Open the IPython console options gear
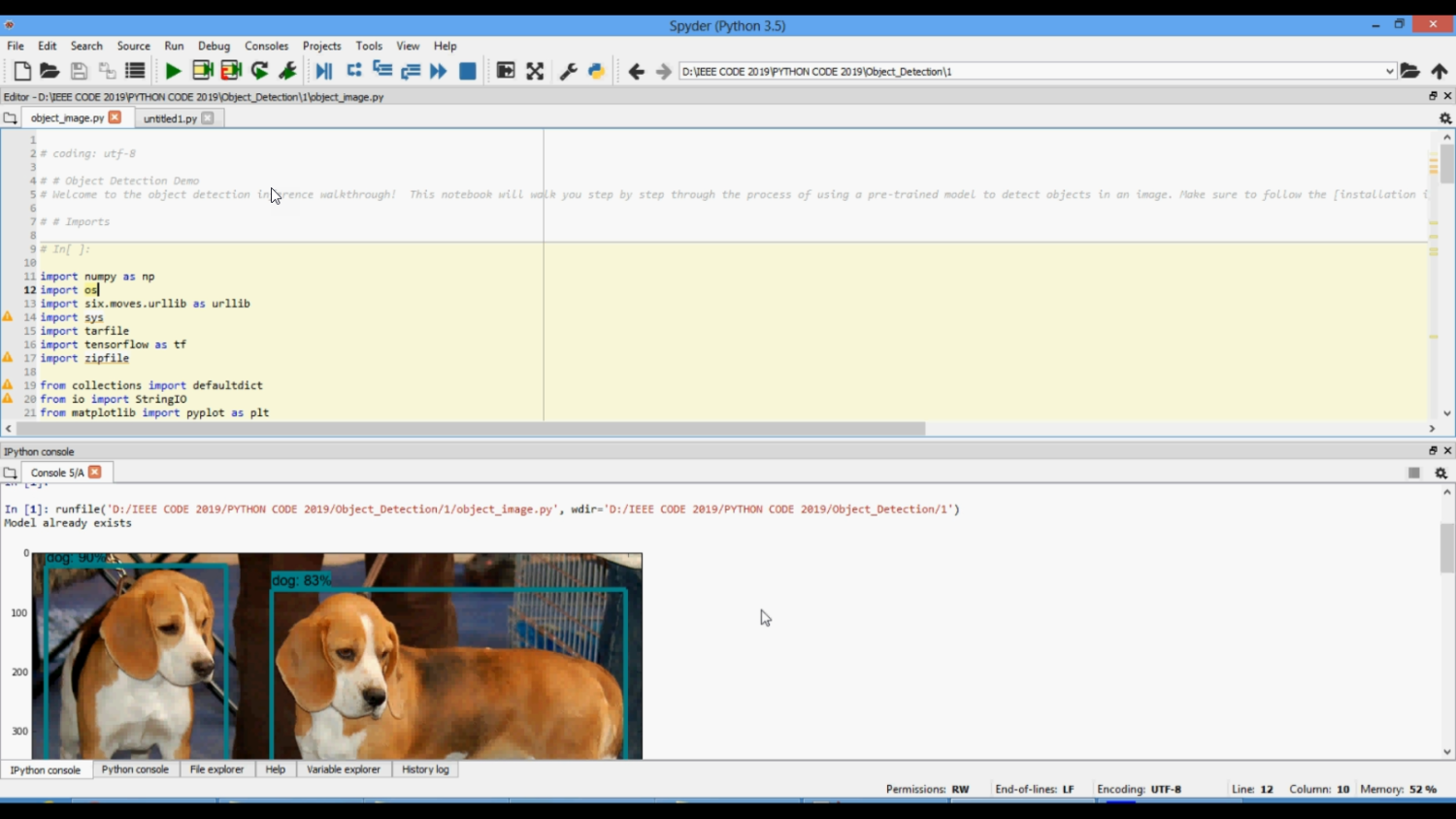This screenshot has height=819, width=1456. coord(1440,473)
